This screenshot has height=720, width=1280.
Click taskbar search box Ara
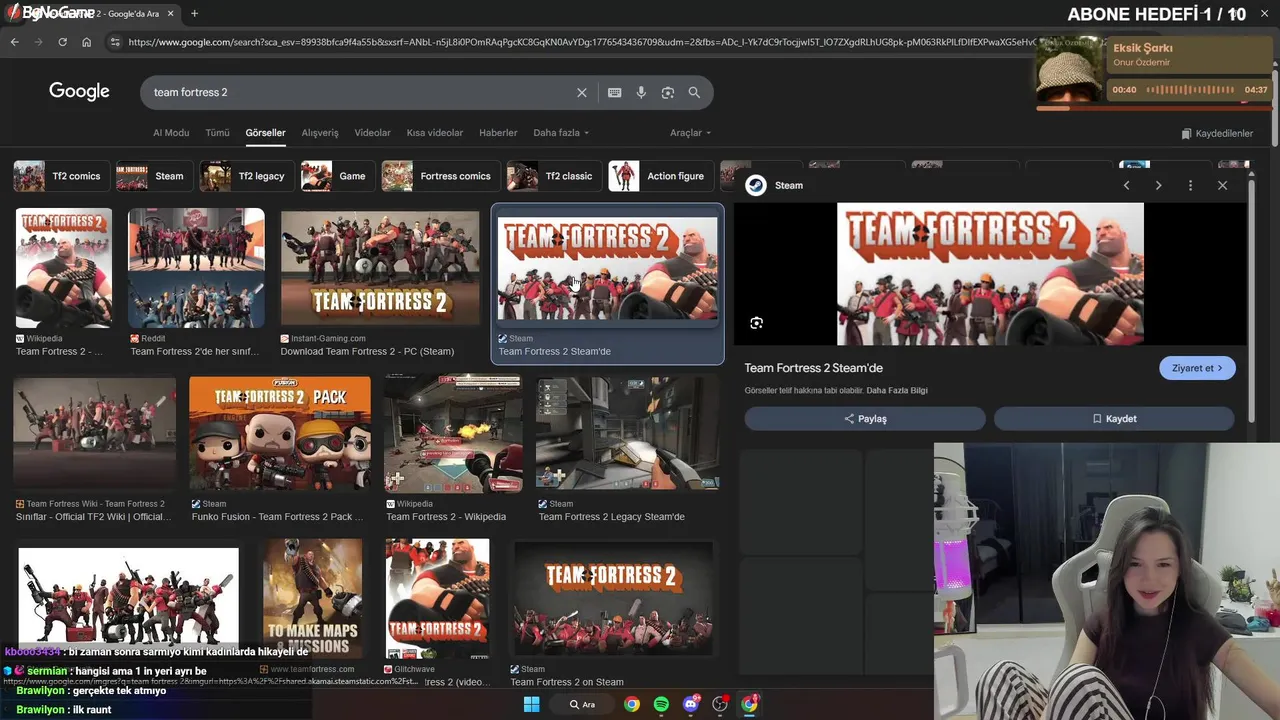pos(582,704)
